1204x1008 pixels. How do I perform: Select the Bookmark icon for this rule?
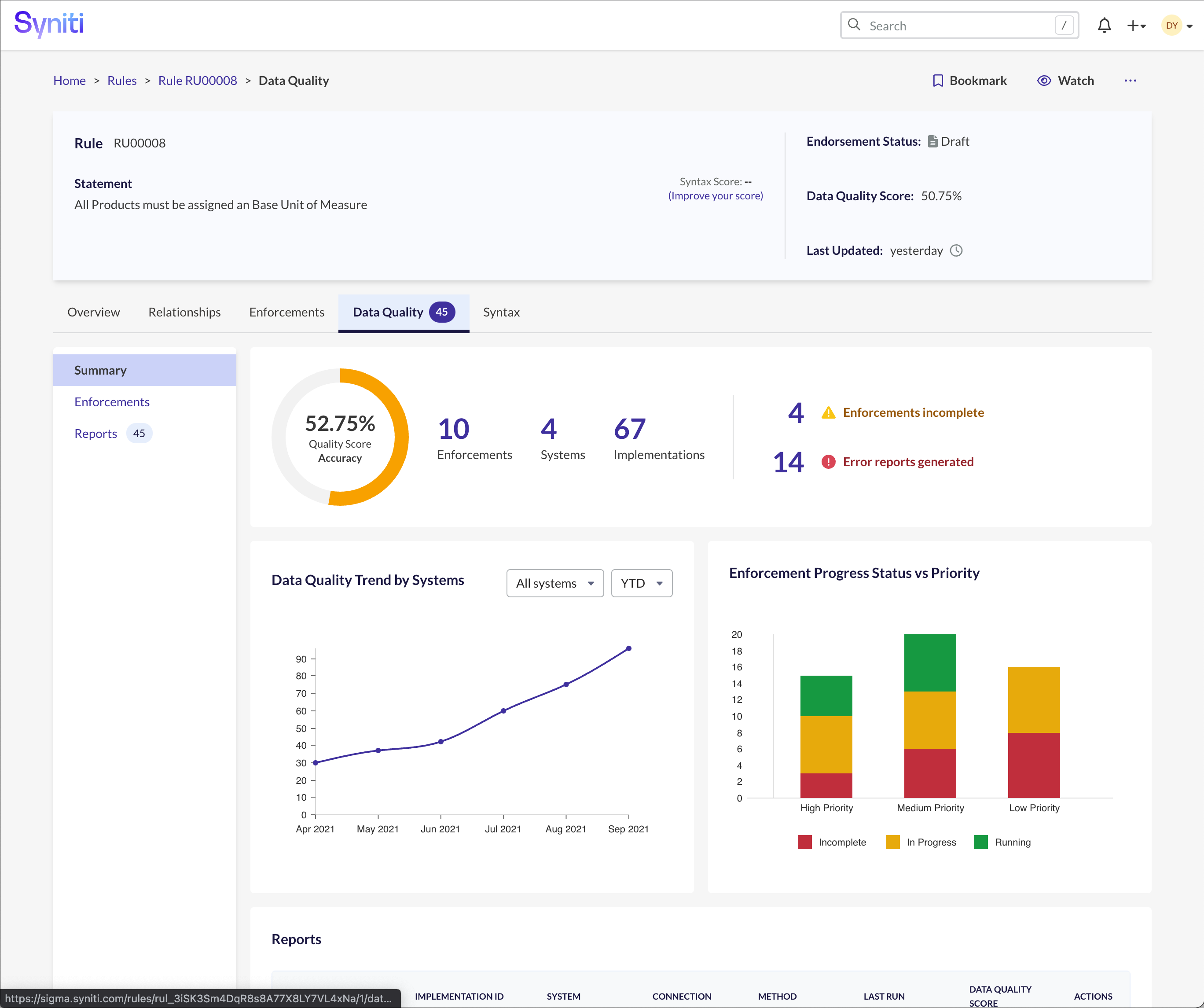coord(938,80)
